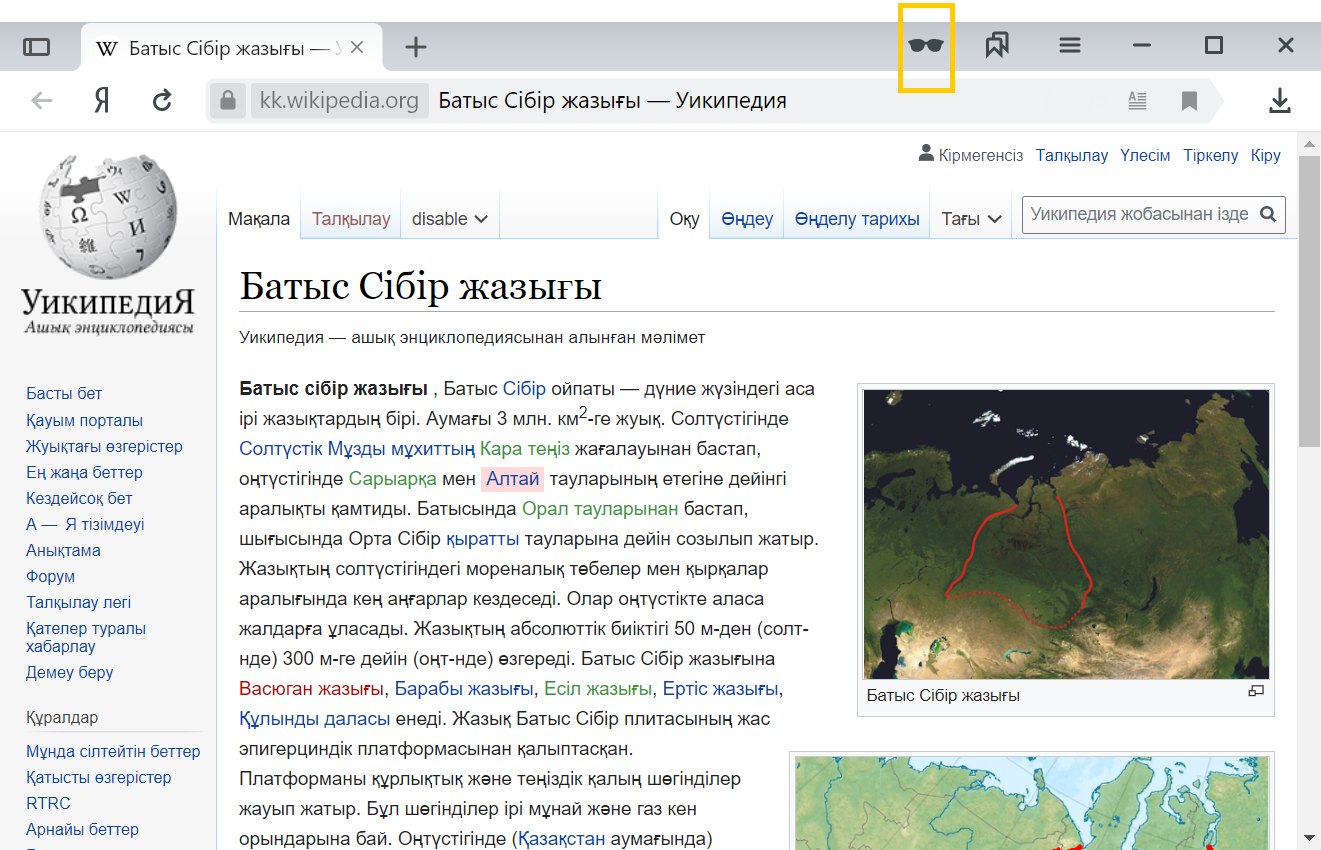Viewport: 1321px width, 850px height.
Task: Open Қатысты өзгерістер link
Action: tap(98, 777)
